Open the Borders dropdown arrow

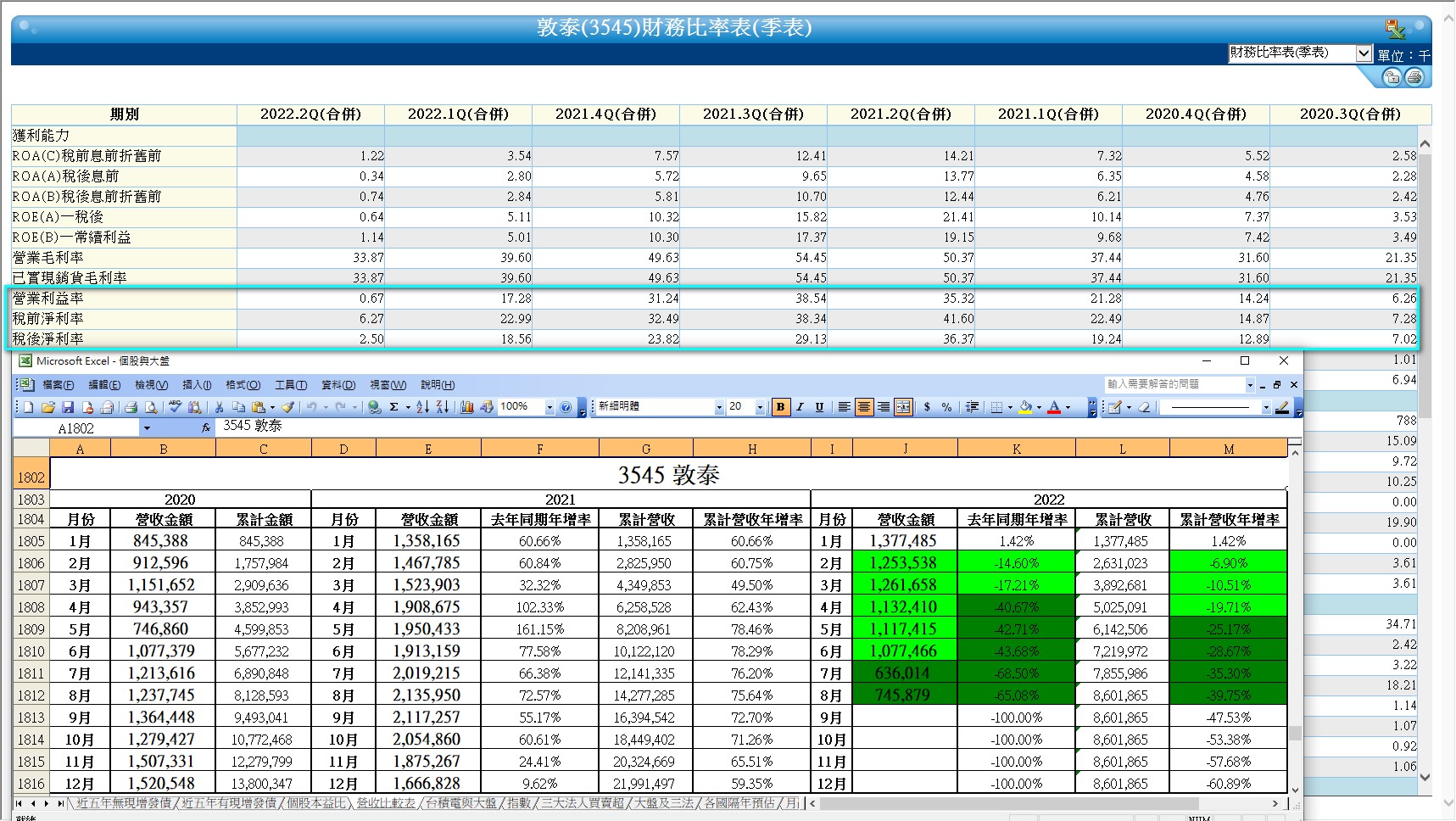point(1010,407)
